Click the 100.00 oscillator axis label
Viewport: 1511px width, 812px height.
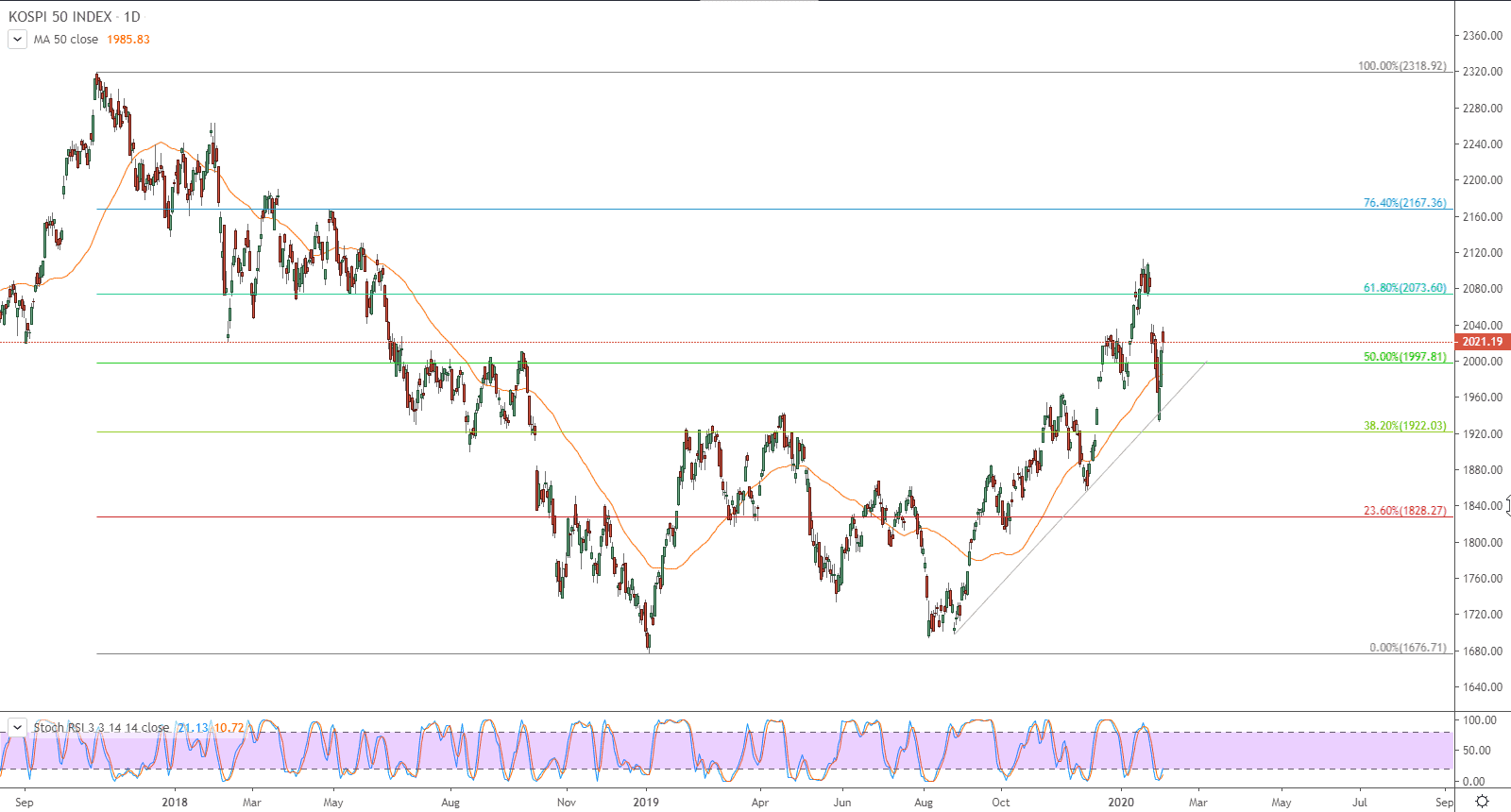coord(1480,720)
